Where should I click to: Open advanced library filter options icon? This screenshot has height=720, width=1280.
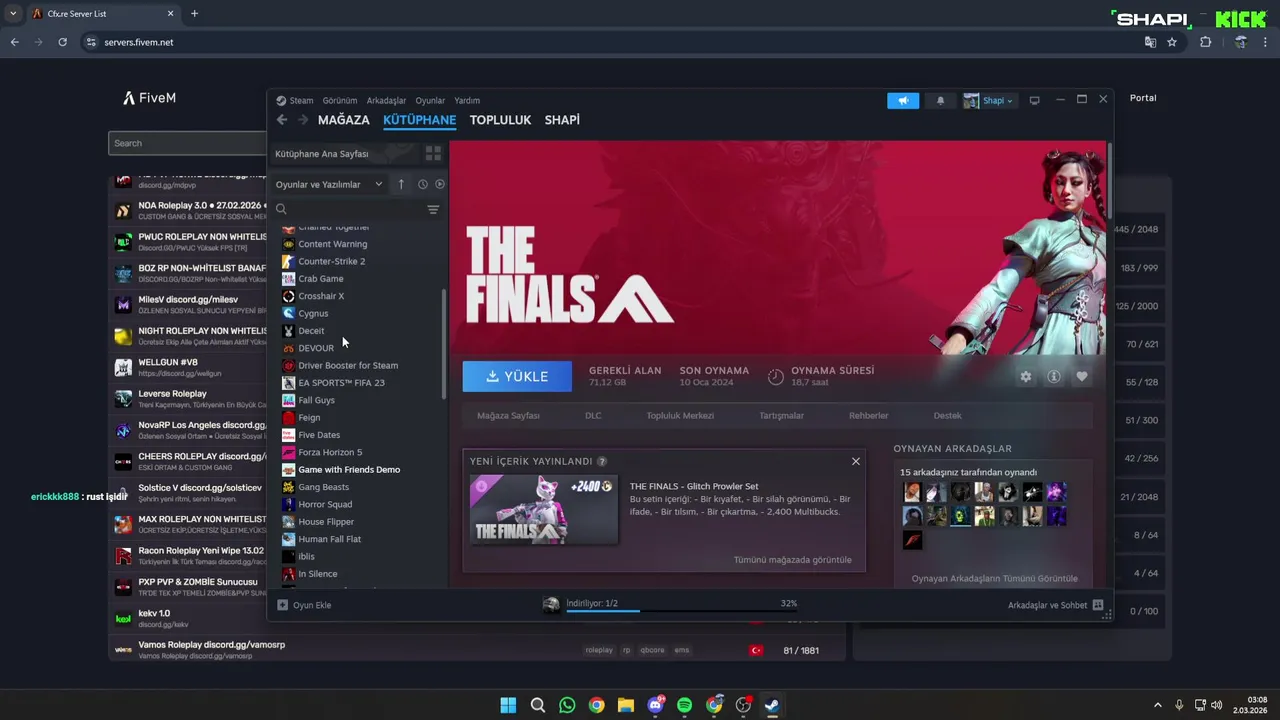click(x=433, y=209)
